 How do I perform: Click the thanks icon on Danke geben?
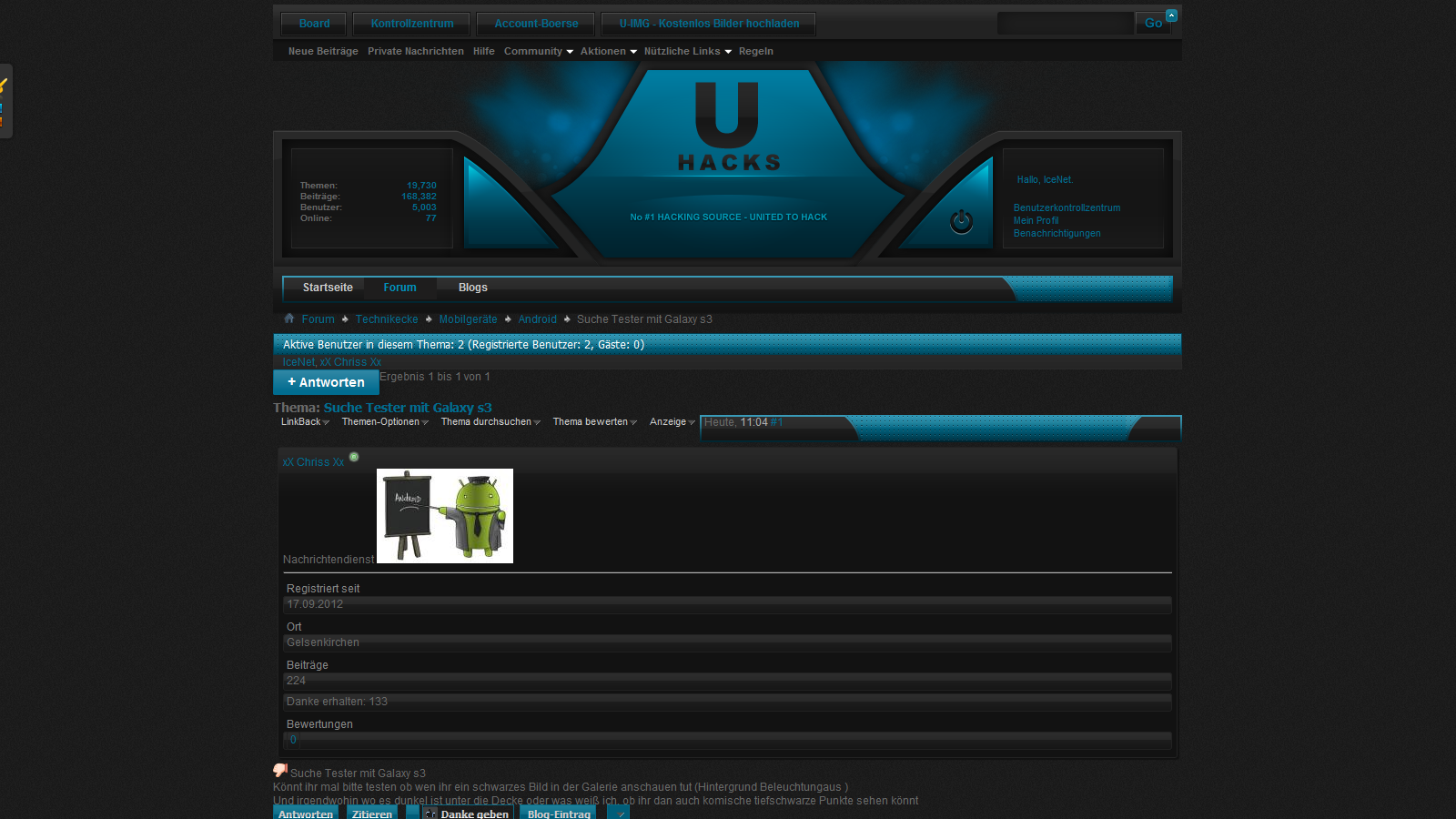[x=430, y=814]
